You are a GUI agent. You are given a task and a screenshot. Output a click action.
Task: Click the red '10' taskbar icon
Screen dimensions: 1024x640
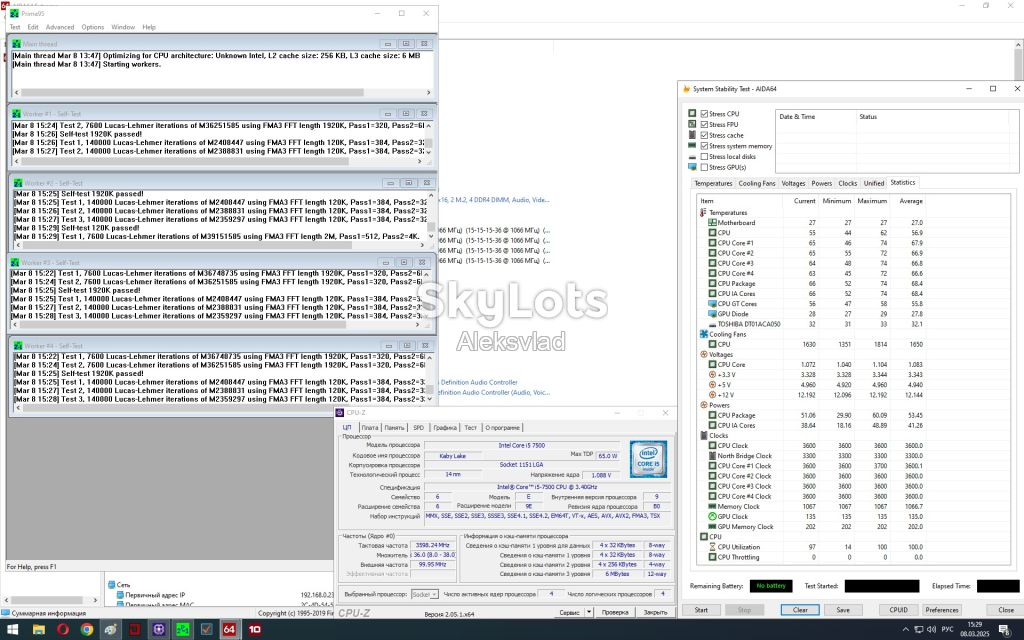click(254, 630)
